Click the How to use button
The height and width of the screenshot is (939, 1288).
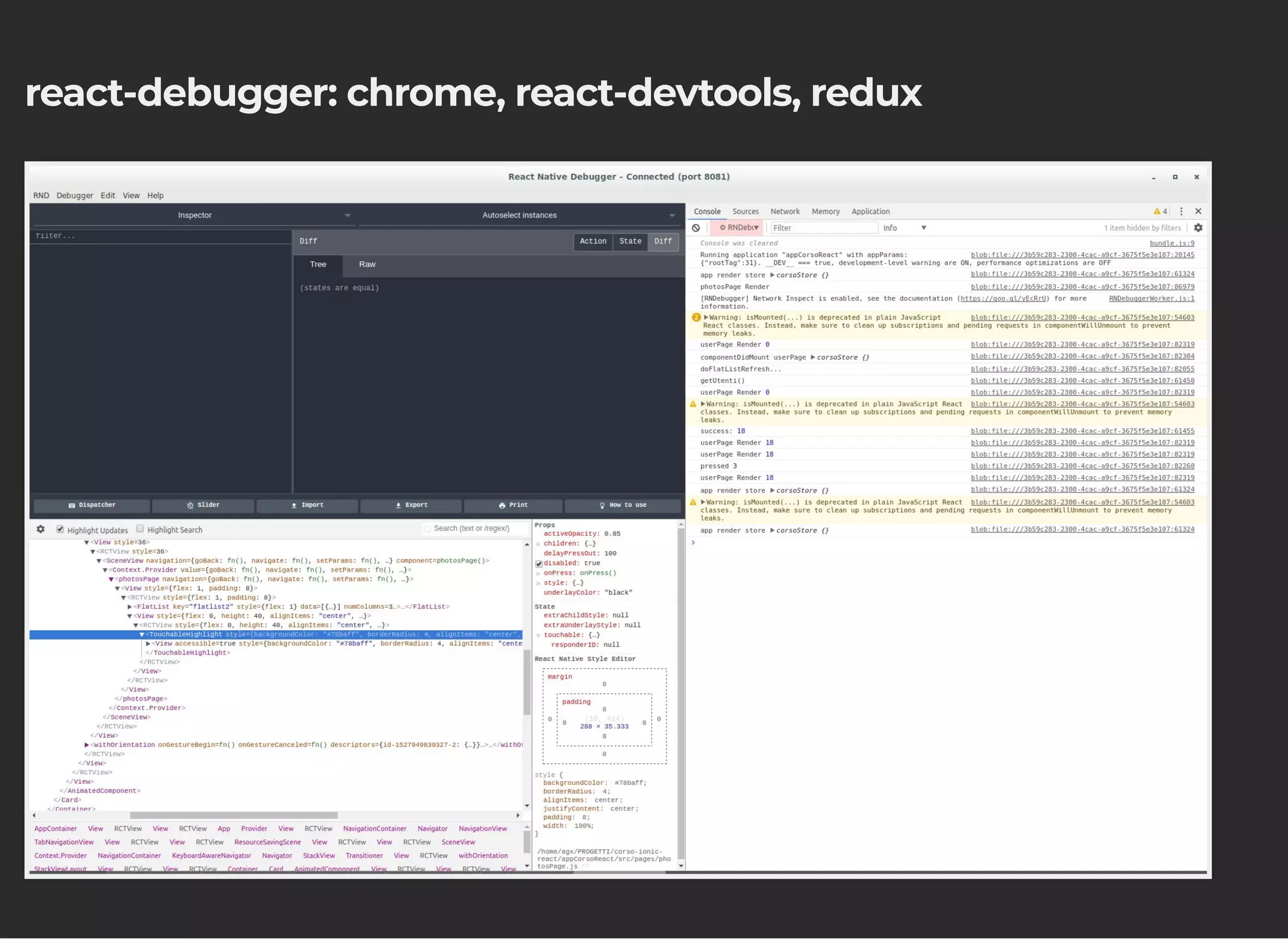click(623, 505)
